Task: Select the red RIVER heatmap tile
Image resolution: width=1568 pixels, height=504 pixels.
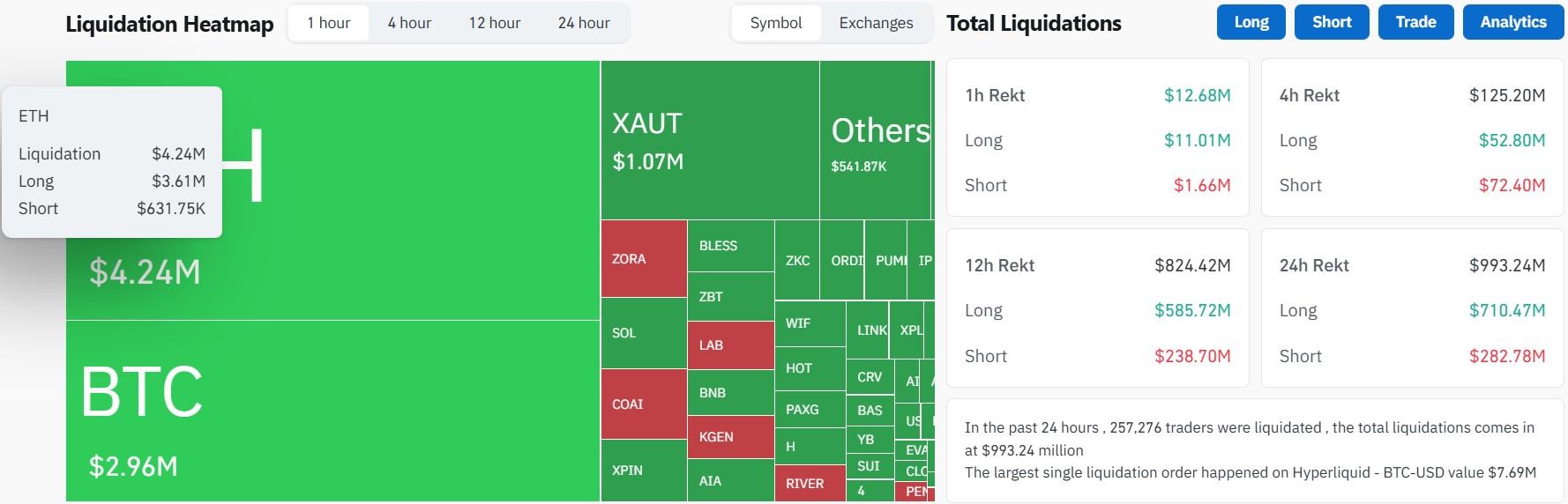Action: pyautogui.click(x=810, y=483)
